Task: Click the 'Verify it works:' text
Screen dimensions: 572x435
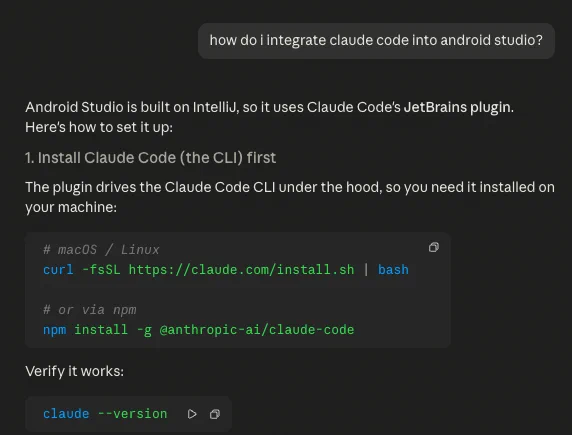Action: pyautogui.click(x=74, y=372)
